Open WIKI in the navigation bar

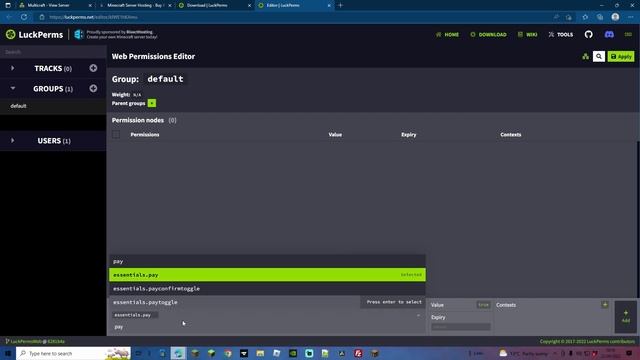(x=527, y=35)
